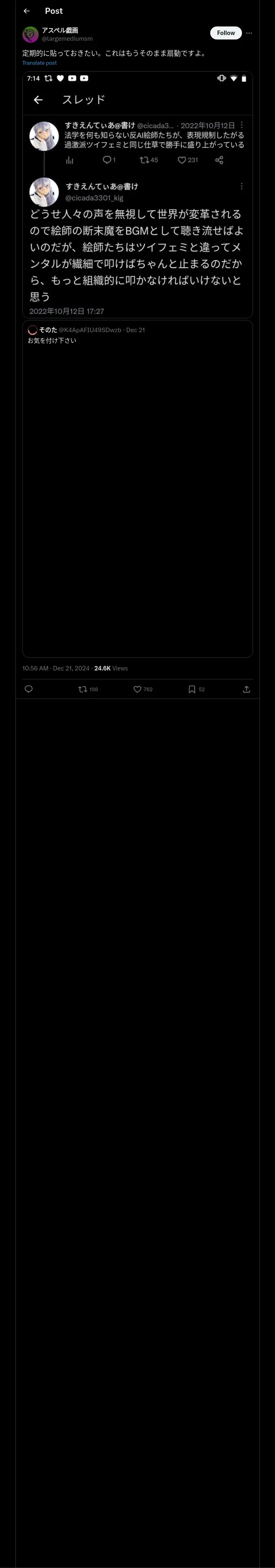
Task: Share the post with upload icon
Action: pos(246,689)
